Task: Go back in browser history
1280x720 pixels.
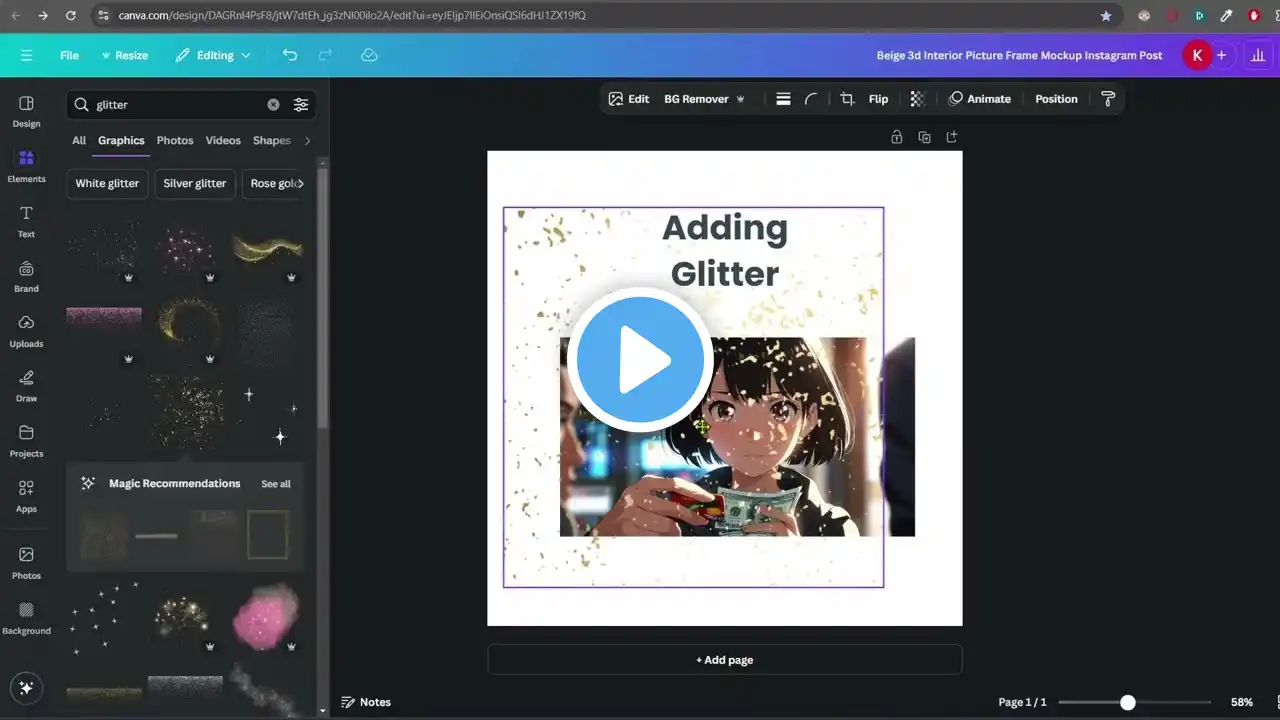Action: (17, 16)
